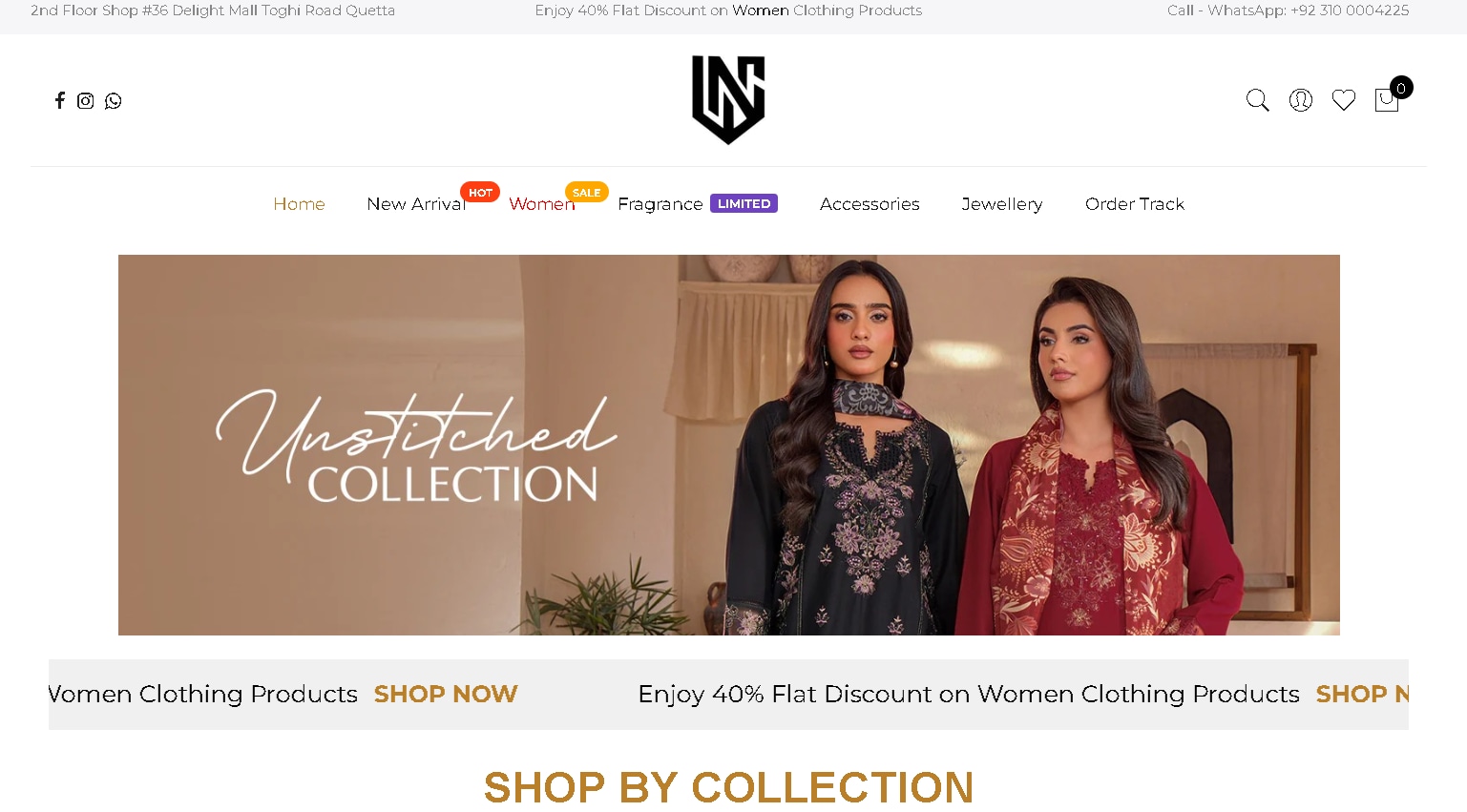Image resolution: width=1467 pixels, height=812 pixels.
Task: Open the Women sale menu
Action: 542,204
